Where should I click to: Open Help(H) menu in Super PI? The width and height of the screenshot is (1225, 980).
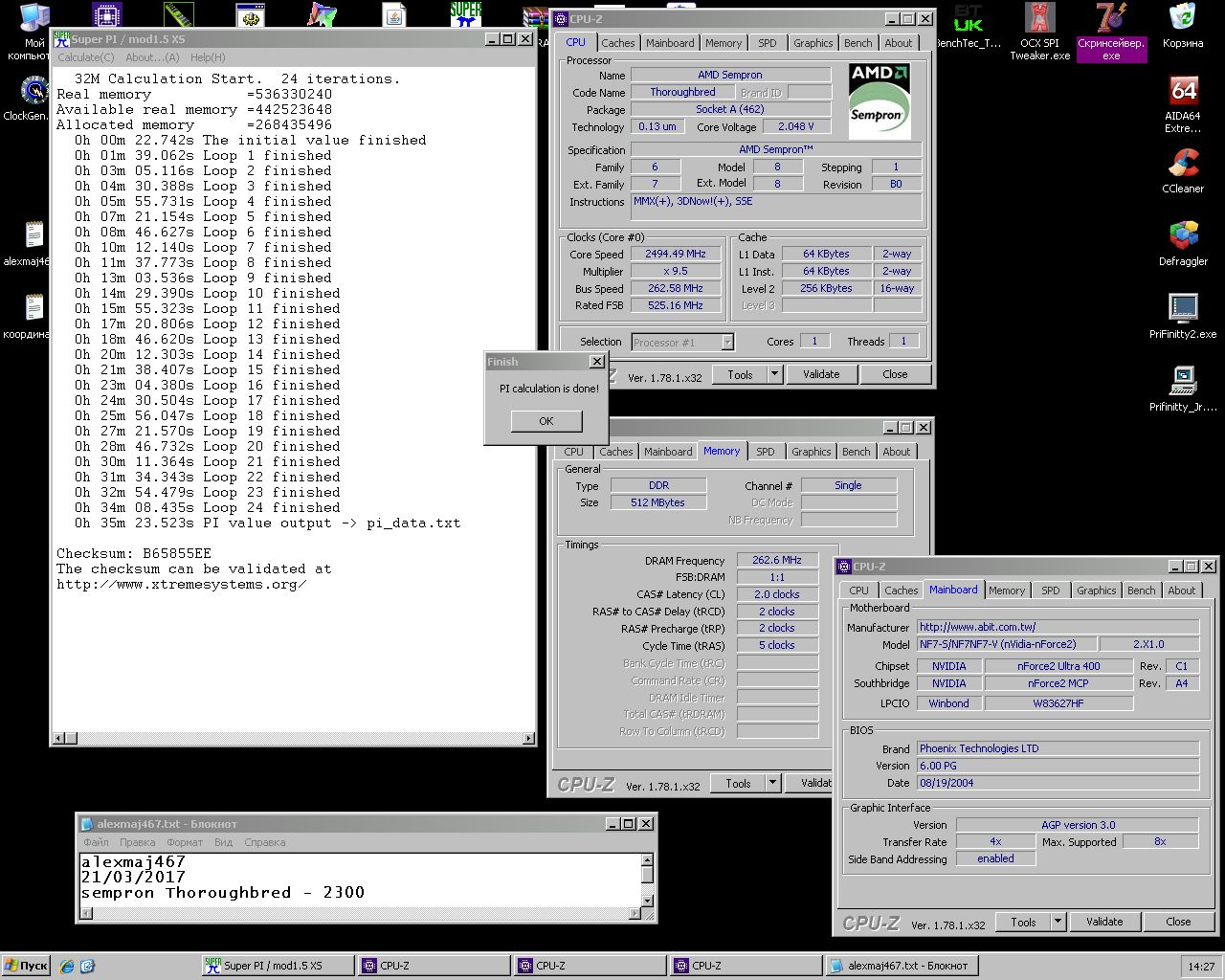(208, 57)
